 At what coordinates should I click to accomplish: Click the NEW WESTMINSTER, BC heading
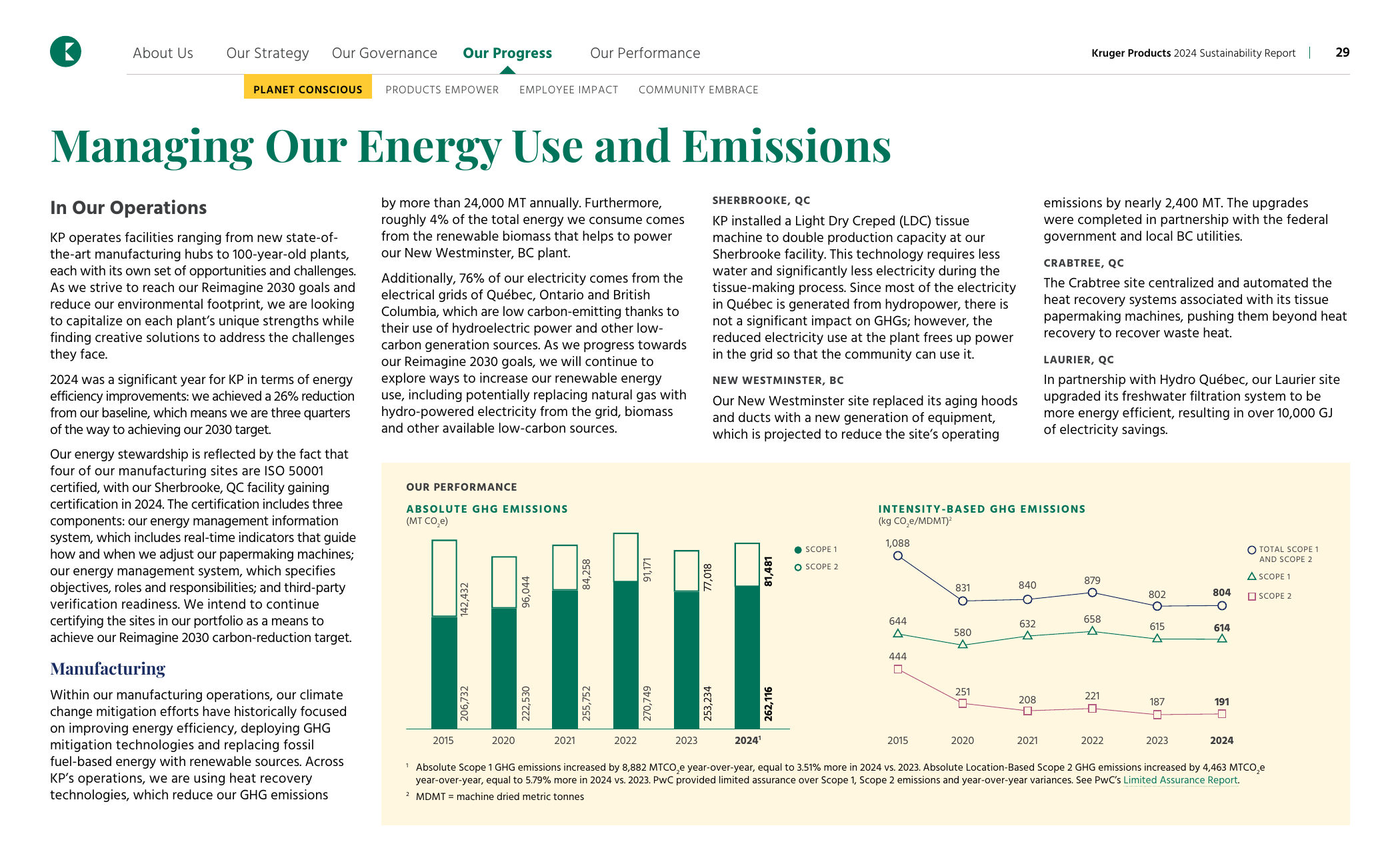777,381
